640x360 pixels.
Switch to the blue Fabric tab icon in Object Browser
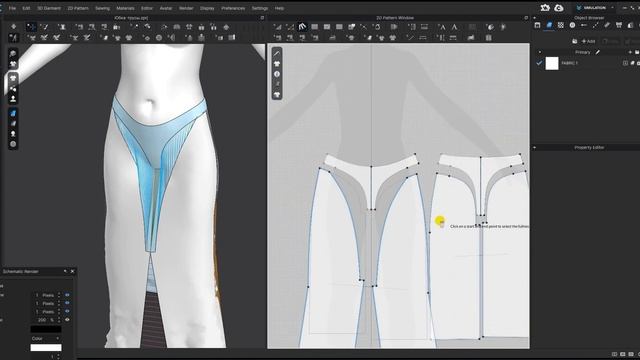pyautogui.click(x=549, y=25)
